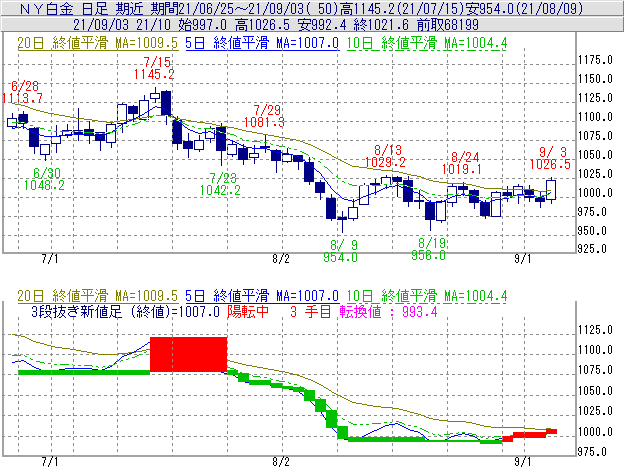Click the 9/3 1026.5 peak label

(550, 158)
